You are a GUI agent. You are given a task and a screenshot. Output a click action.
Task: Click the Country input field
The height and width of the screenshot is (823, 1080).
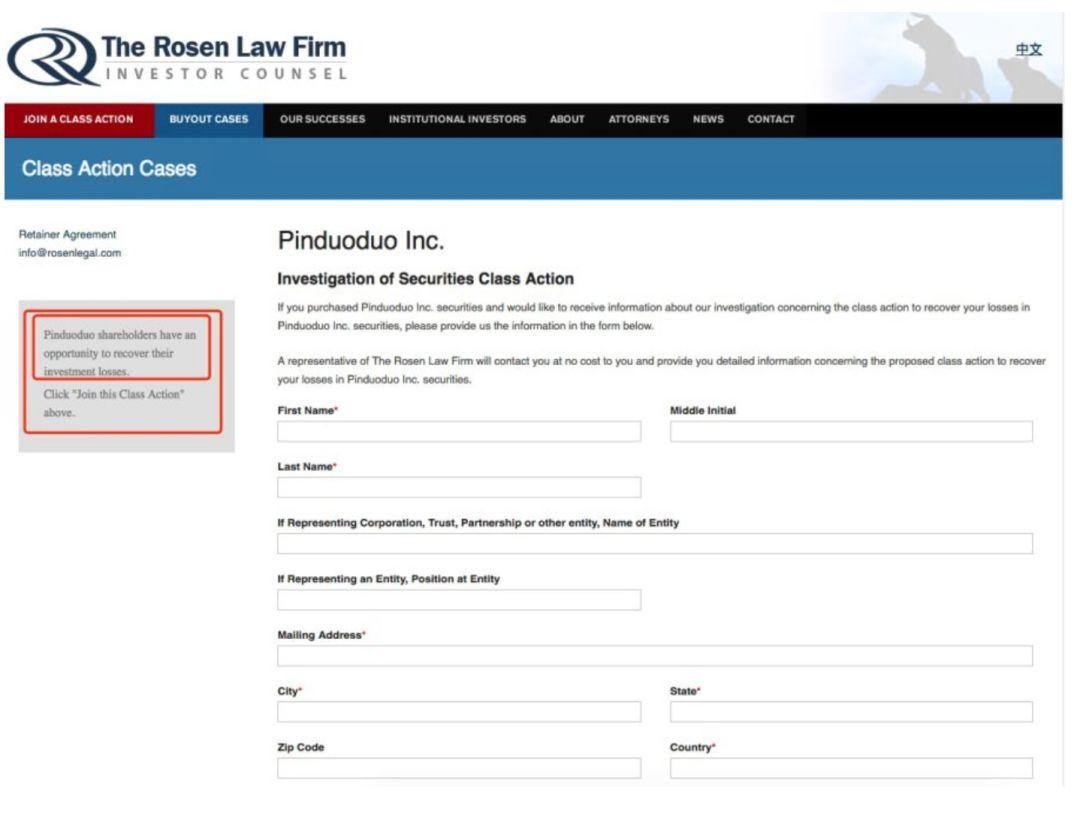(x=851, y=768)
